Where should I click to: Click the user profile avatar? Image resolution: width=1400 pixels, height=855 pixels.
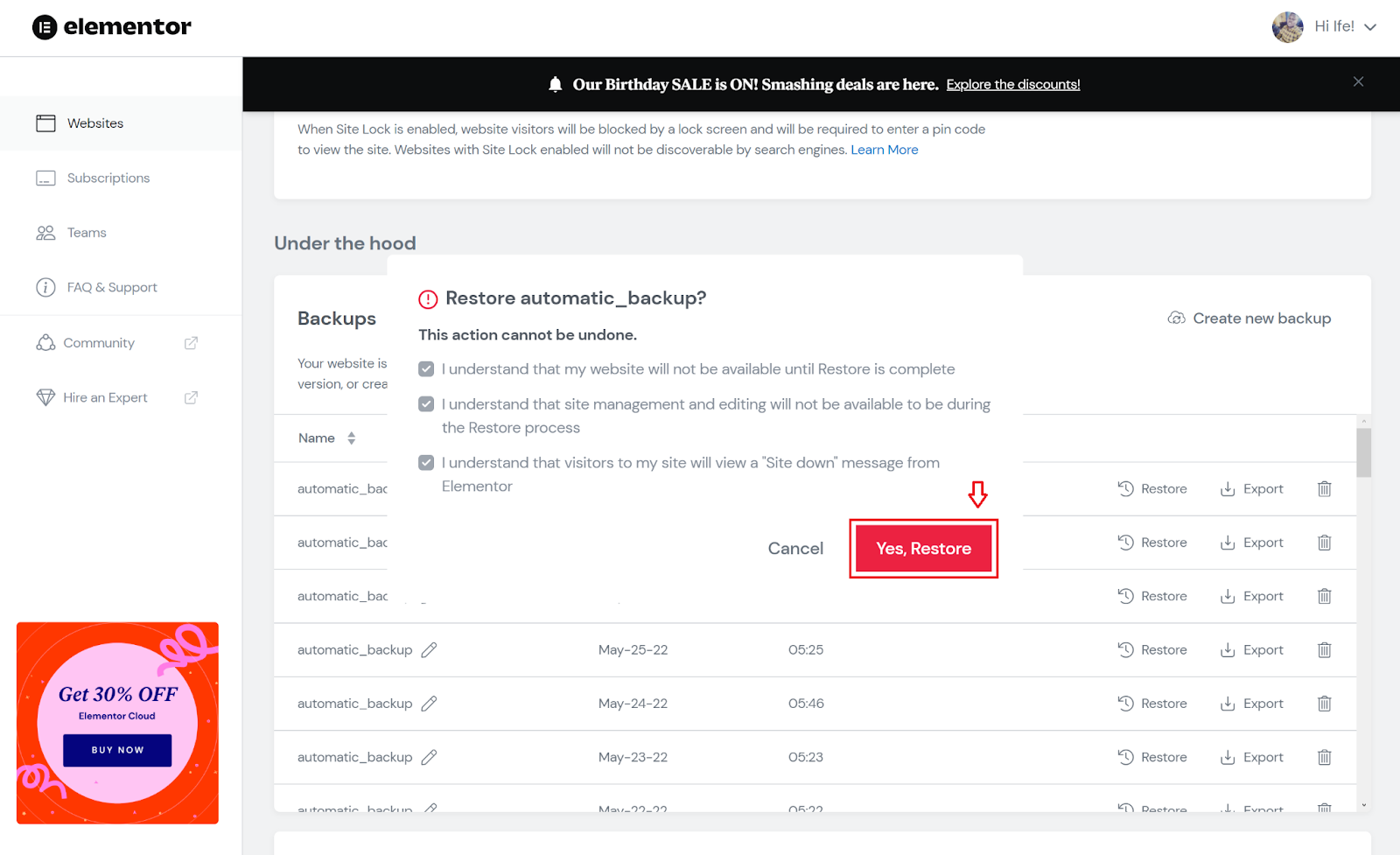click(1287, 27)
